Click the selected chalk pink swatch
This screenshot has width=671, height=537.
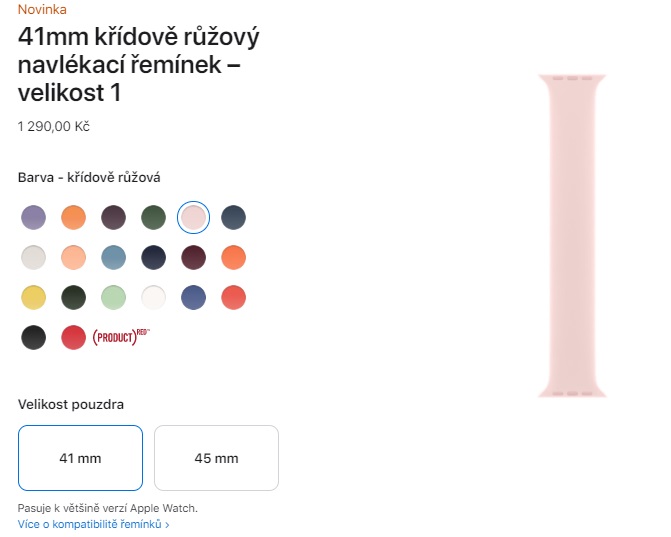[193, 217]
